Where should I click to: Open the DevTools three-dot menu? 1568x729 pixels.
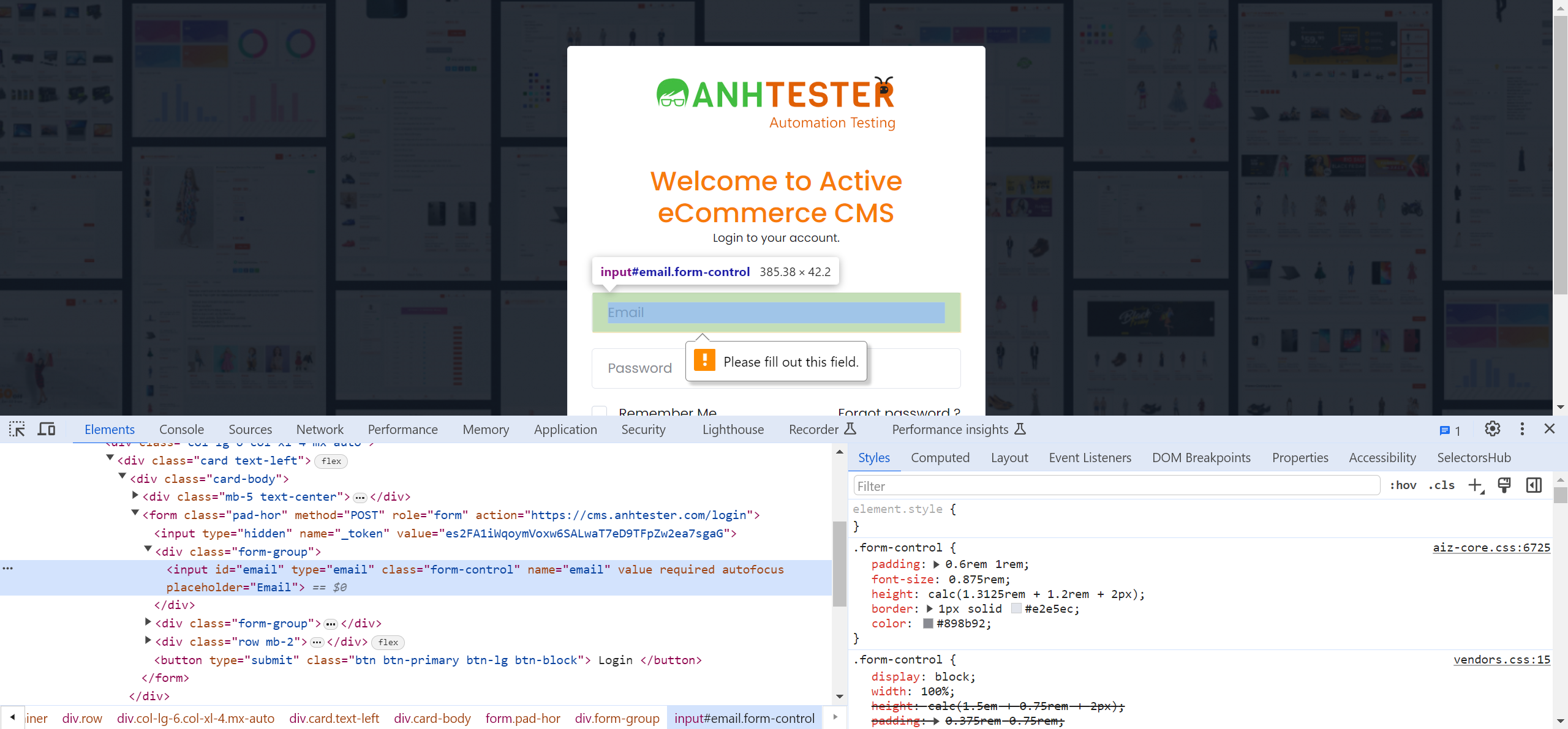point(1522,429)
